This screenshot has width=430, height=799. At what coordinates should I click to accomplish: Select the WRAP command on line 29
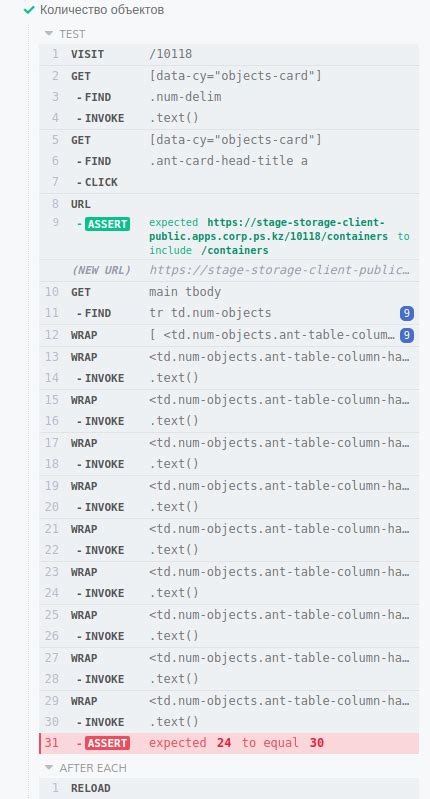(229, 701)
